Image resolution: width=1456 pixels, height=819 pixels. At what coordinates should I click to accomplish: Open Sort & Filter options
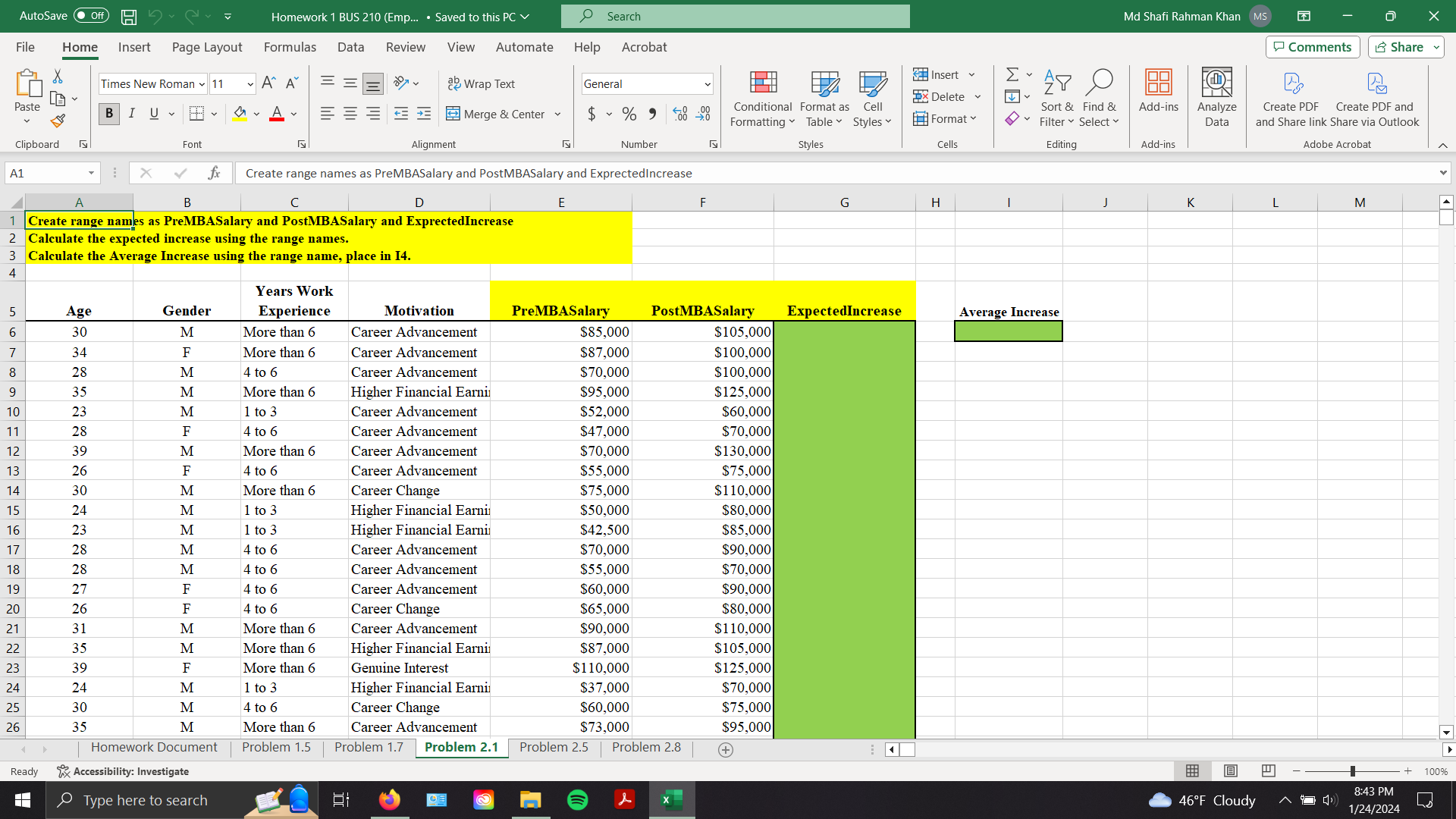pyautogui.click(x=1056, y=99)
